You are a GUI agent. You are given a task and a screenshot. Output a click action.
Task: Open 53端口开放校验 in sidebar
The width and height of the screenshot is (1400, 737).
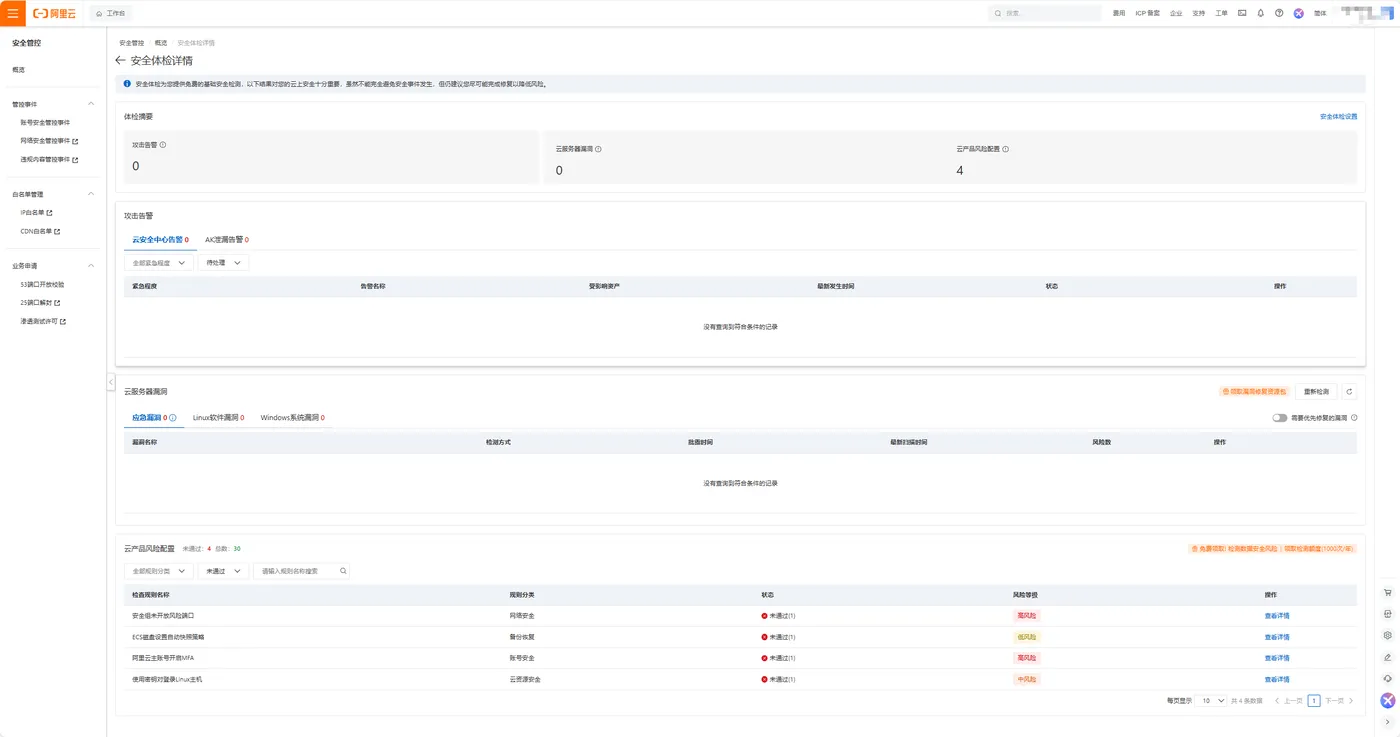click(42, 285)
